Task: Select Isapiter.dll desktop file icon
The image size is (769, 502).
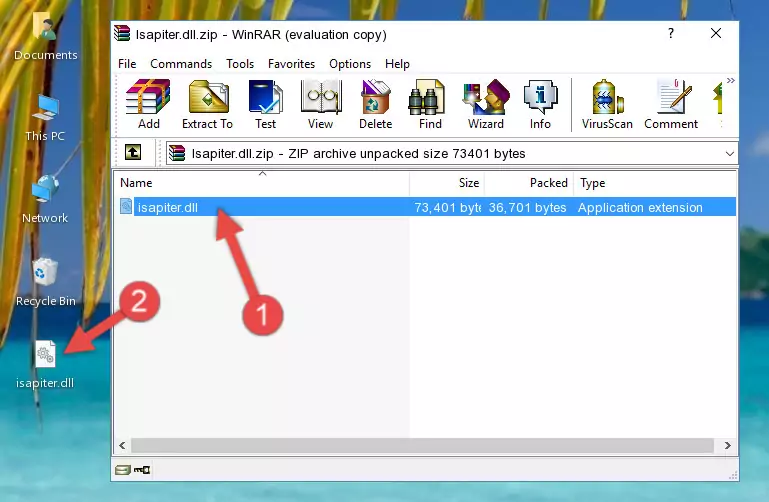Action: [45, 365]
